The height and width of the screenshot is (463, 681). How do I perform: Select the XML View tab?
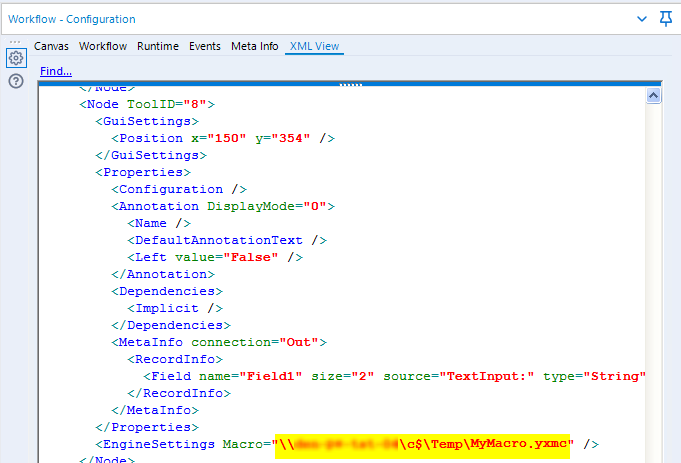(x=314, y=46)
